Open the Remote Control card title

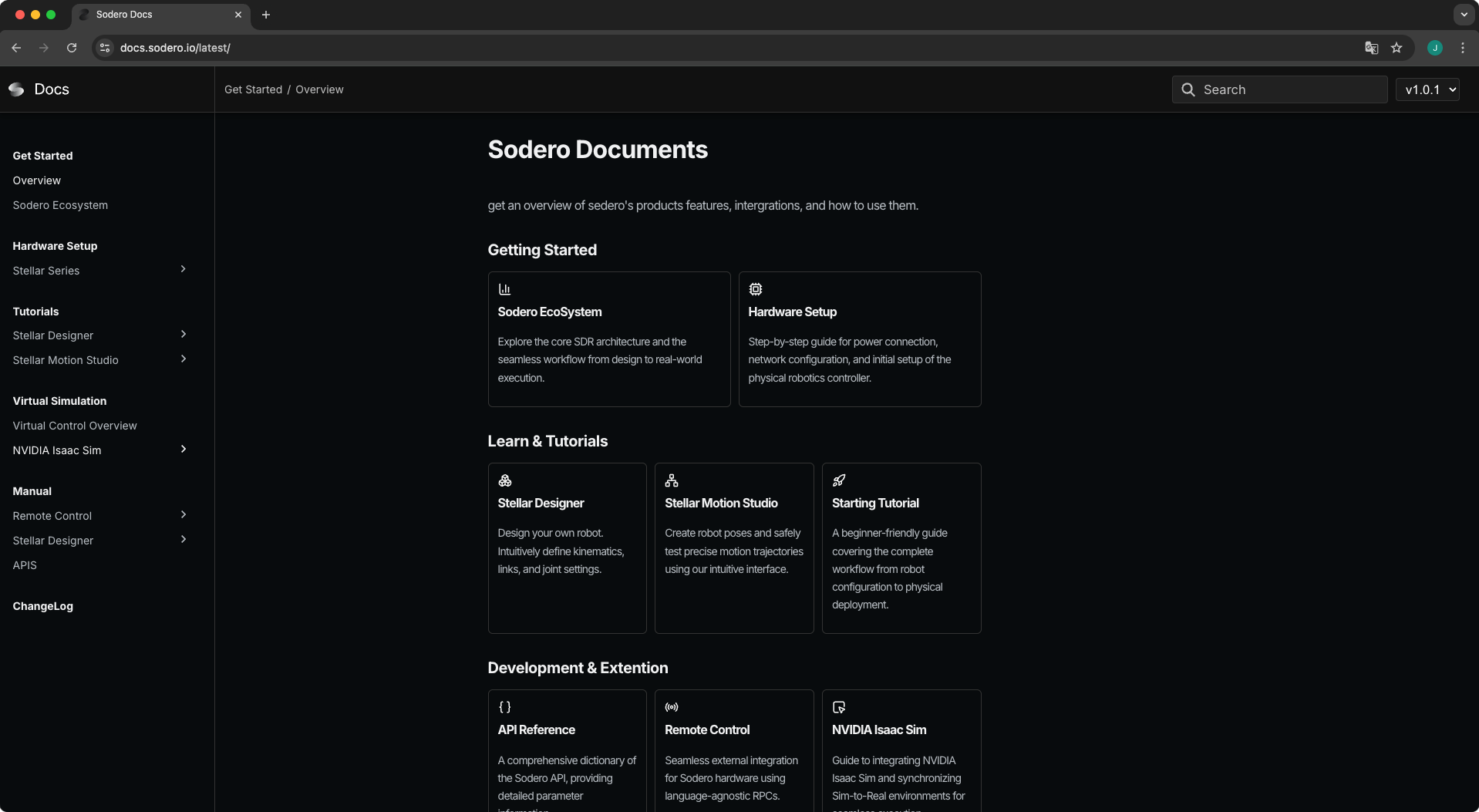click(707, 729)
